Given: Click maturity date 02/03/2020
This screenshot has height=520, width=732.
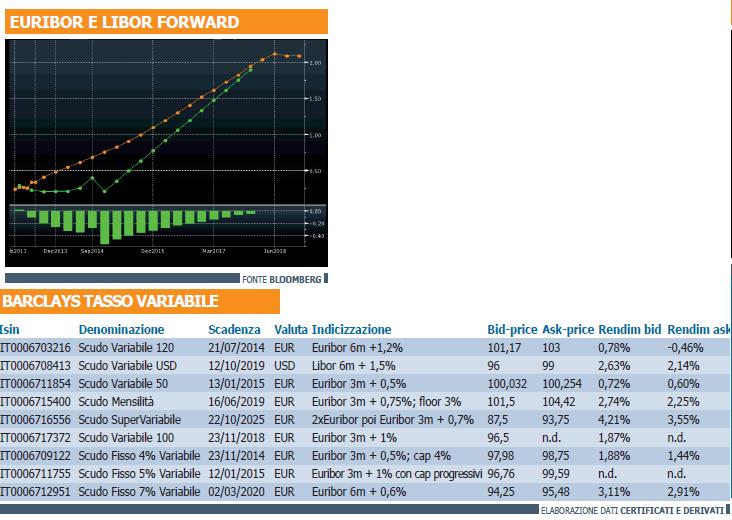Looking at the screenshot, I should tap(236, 492).
